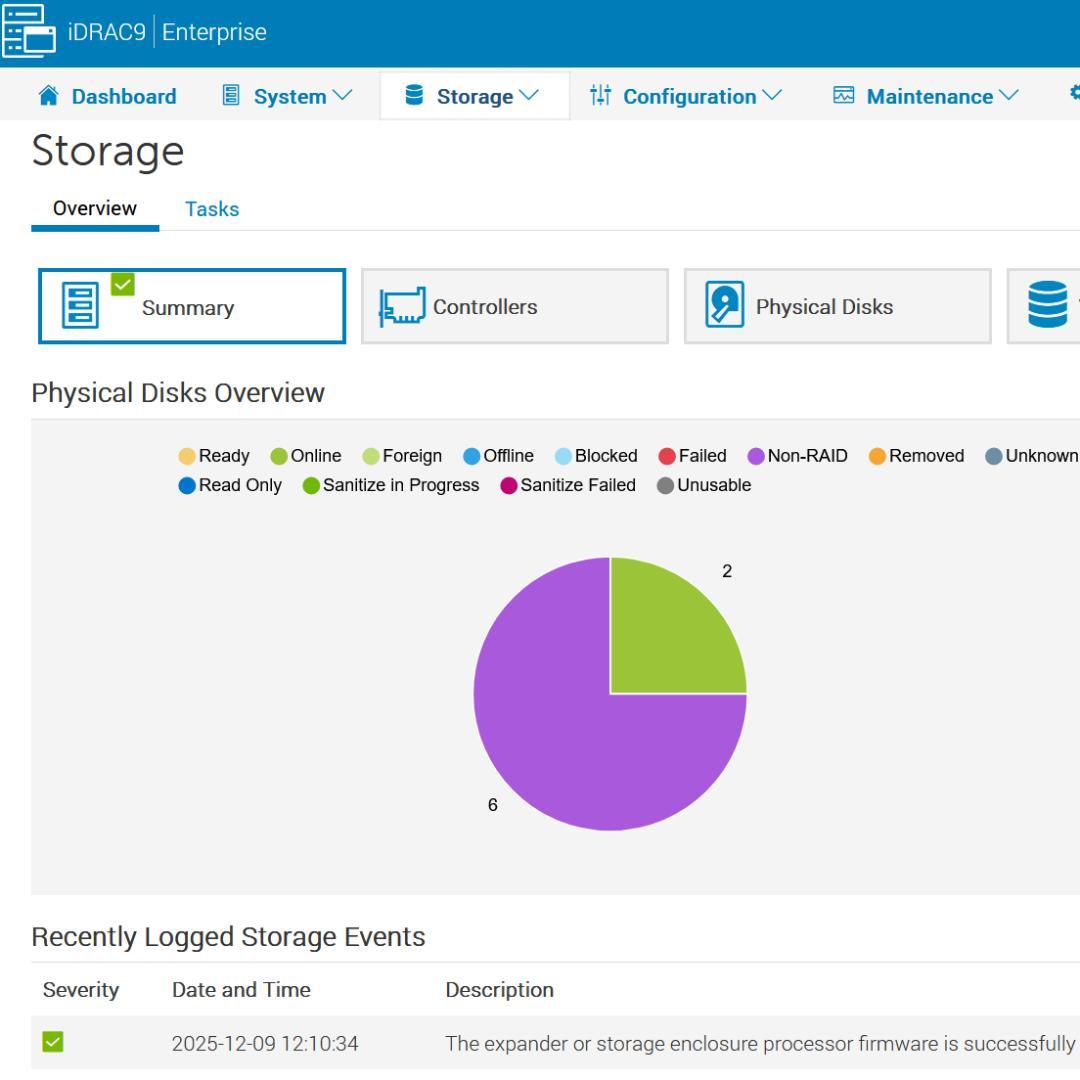Open the Summary panel icon
1080x1080 pixels.
coord(81,306)
